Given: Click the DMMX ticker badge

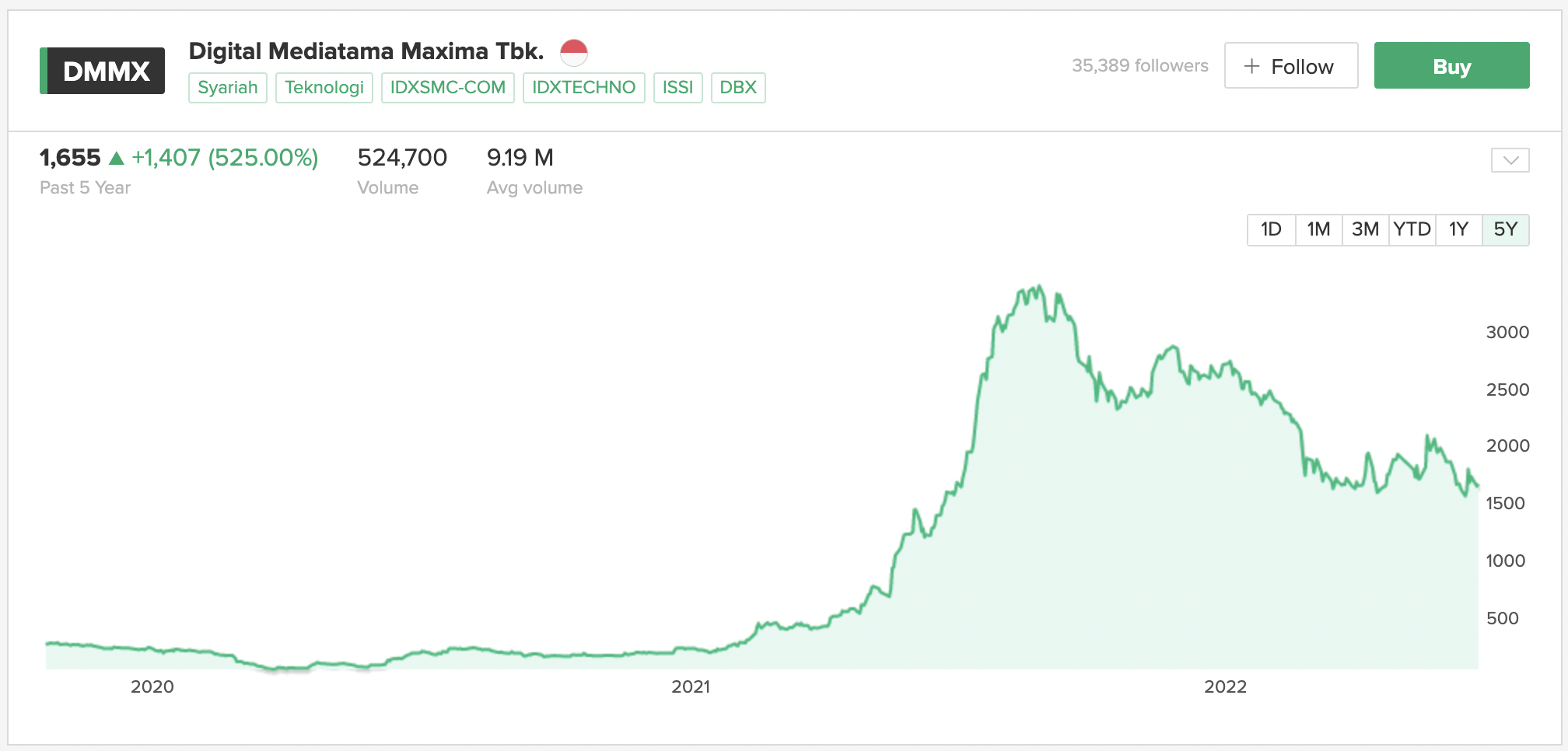Looking at the screenshot, I should click(x=102, y=71).
